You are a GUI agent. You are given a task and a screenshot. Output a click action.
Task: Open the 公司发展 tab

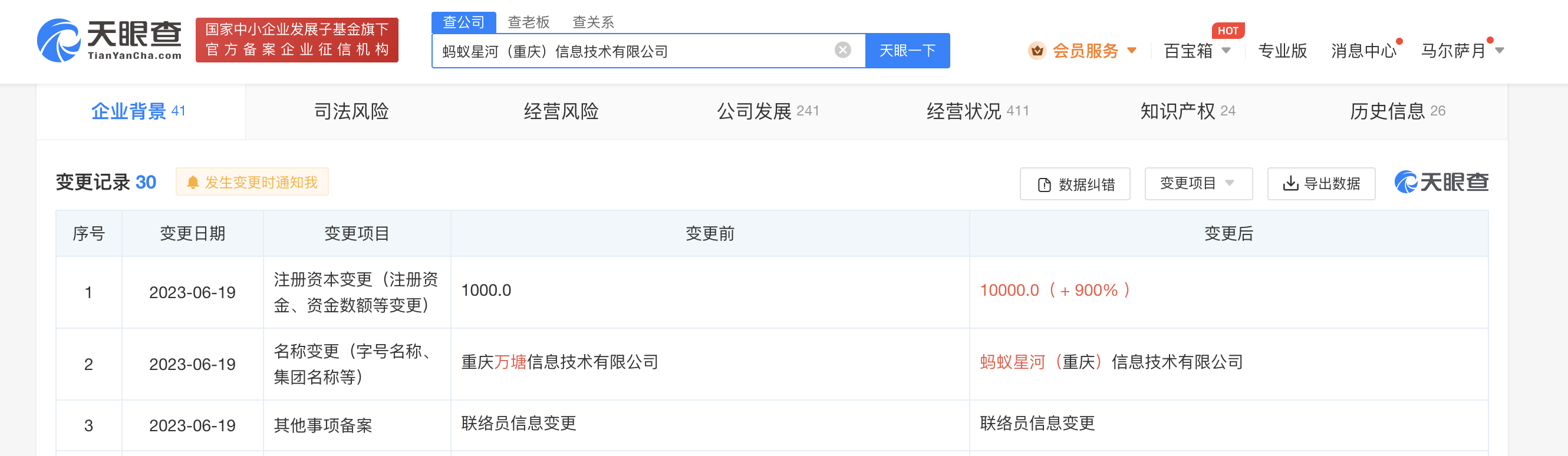click(x=768, y=111)
